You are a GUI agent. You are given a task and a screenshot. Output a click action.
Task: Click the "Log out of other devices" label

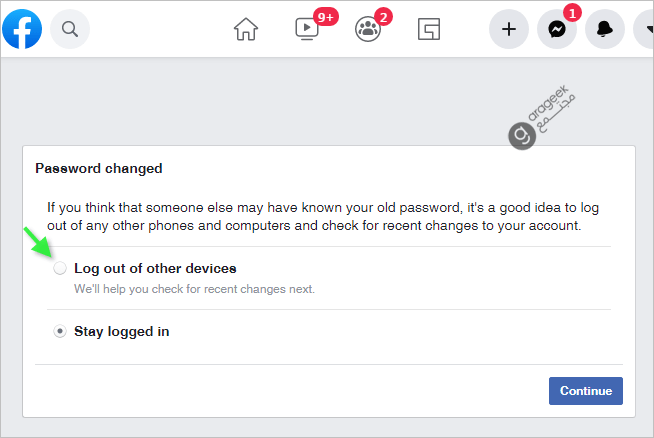tap(155, 268)
